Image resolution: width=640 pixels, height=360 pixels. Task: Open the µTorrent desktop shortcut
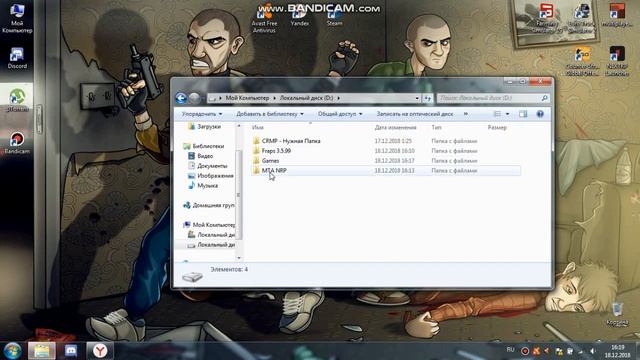[x=17, y=100]
